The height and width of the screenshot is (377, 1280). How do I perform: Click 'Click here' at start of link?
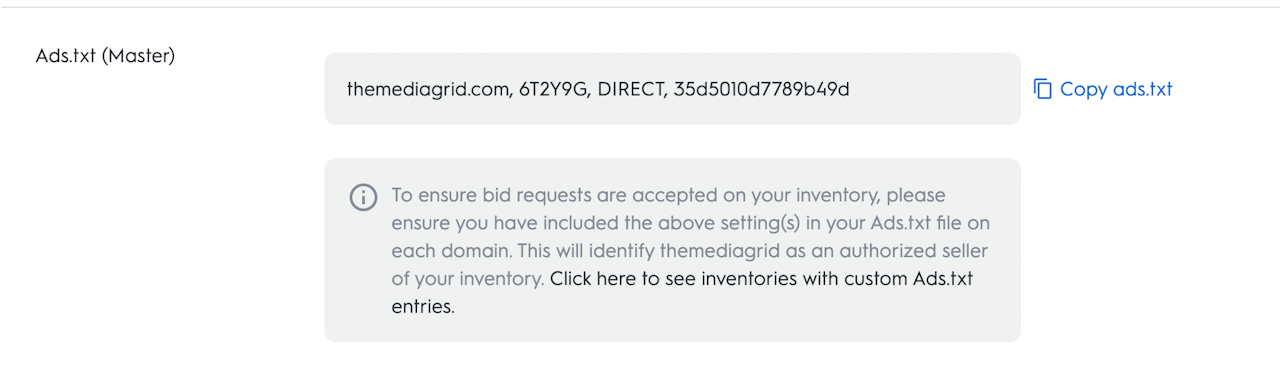593,279
